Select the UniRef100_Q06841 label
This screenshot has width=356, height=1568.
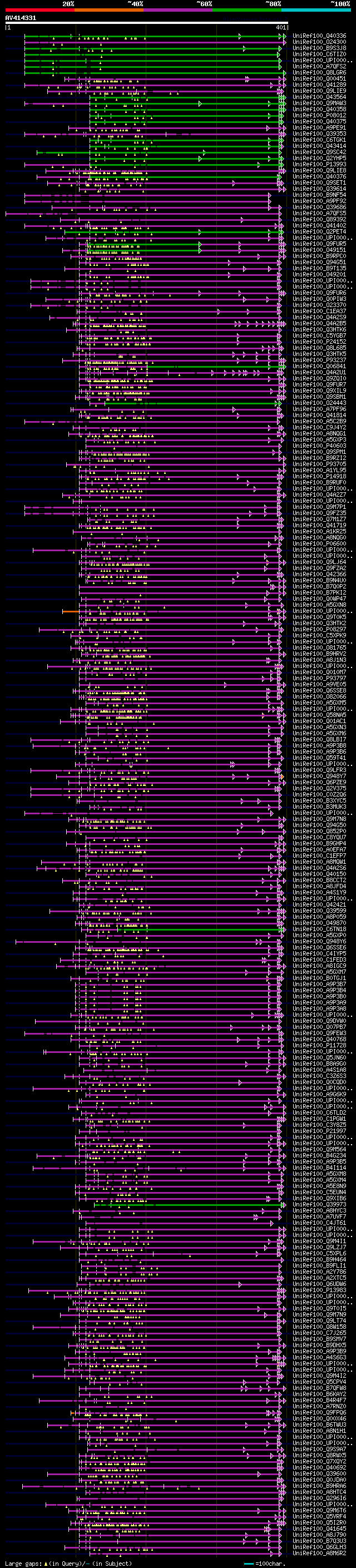[x=319, y=366]
